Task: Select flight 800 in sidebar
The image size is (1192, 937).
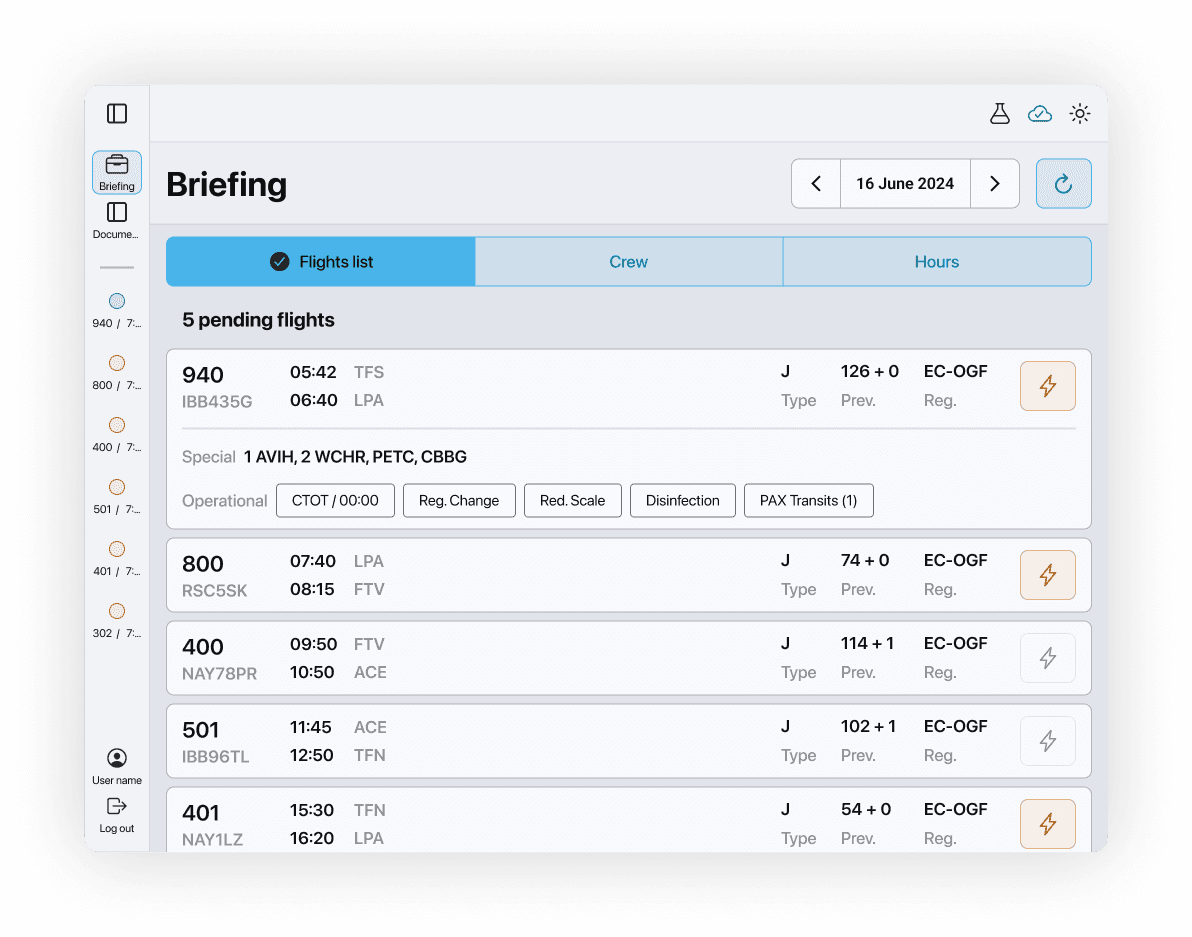Action: 116,373
